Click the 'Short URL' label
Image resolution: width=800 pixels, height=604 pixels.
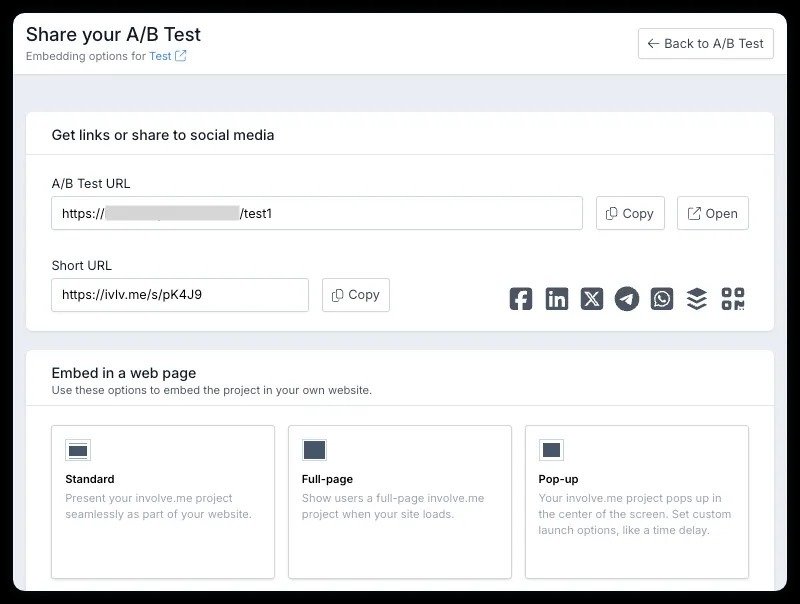pos(82,265)
